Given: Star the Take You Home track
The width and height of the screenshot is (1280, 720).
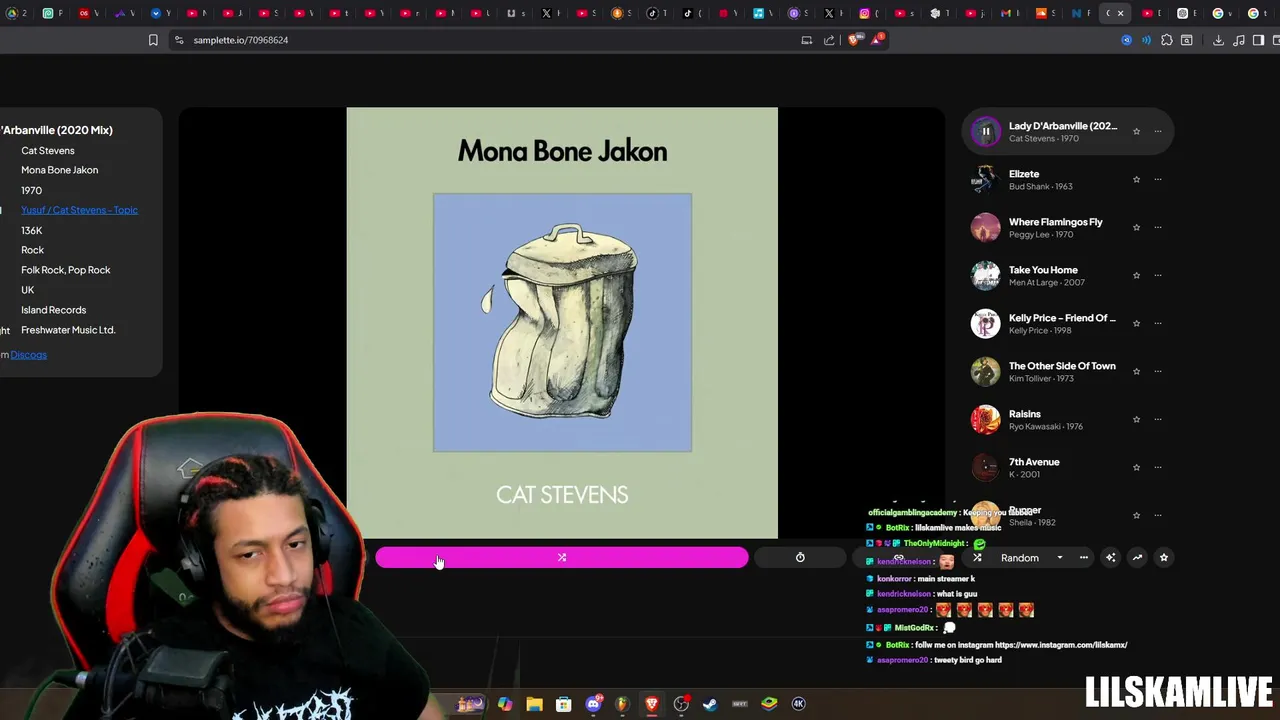Looking at the screenshot, I should [x=1136, y=275].
